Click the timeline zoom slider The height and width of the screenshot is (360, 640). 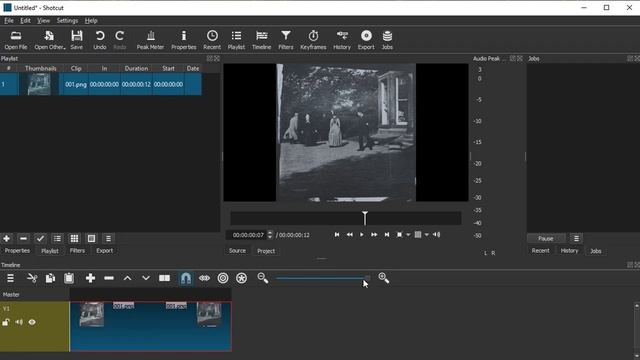coord(323,278)
